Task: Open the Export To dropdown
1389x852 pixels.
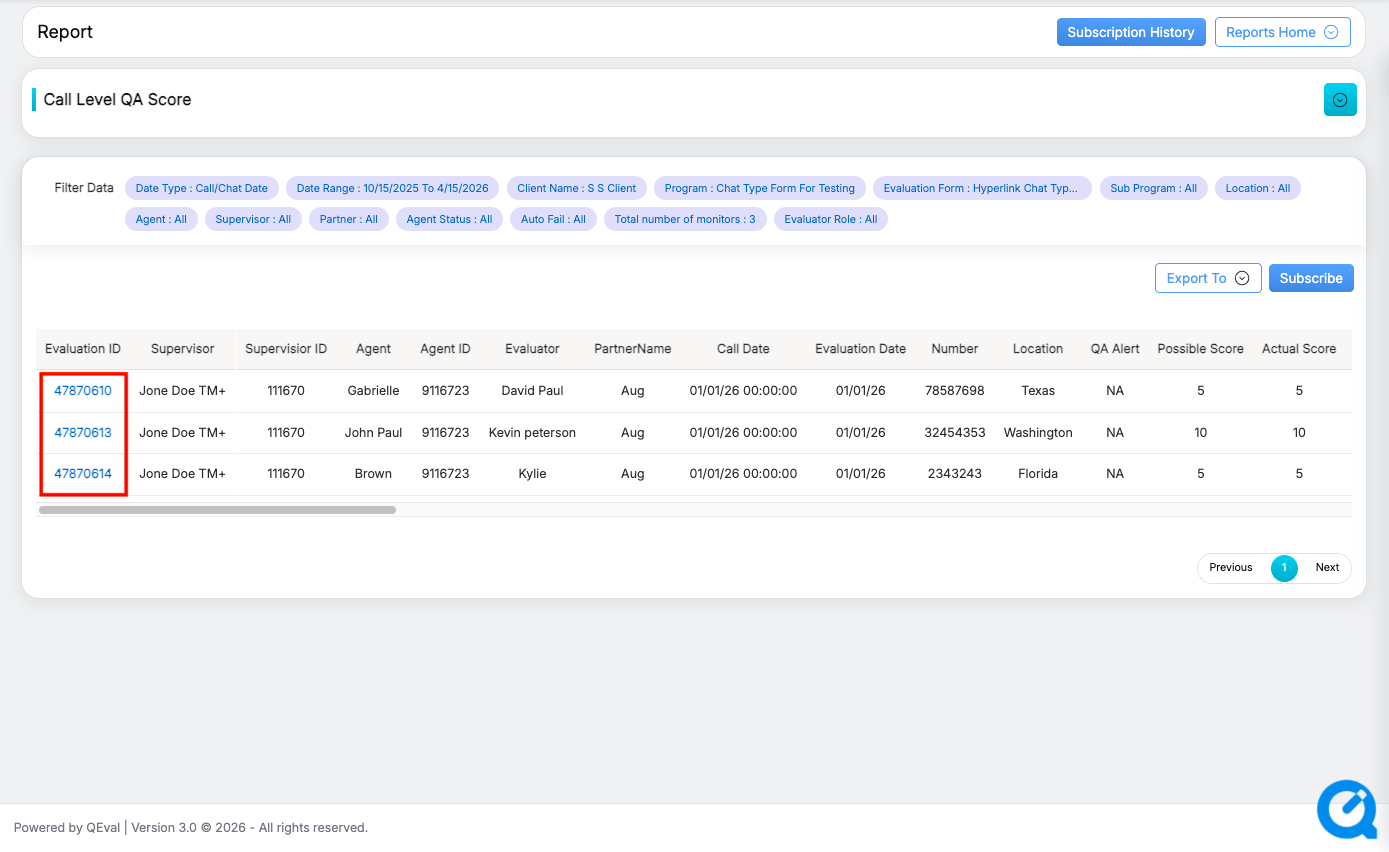Action: pyautogui.click(x=1207, y=278)
